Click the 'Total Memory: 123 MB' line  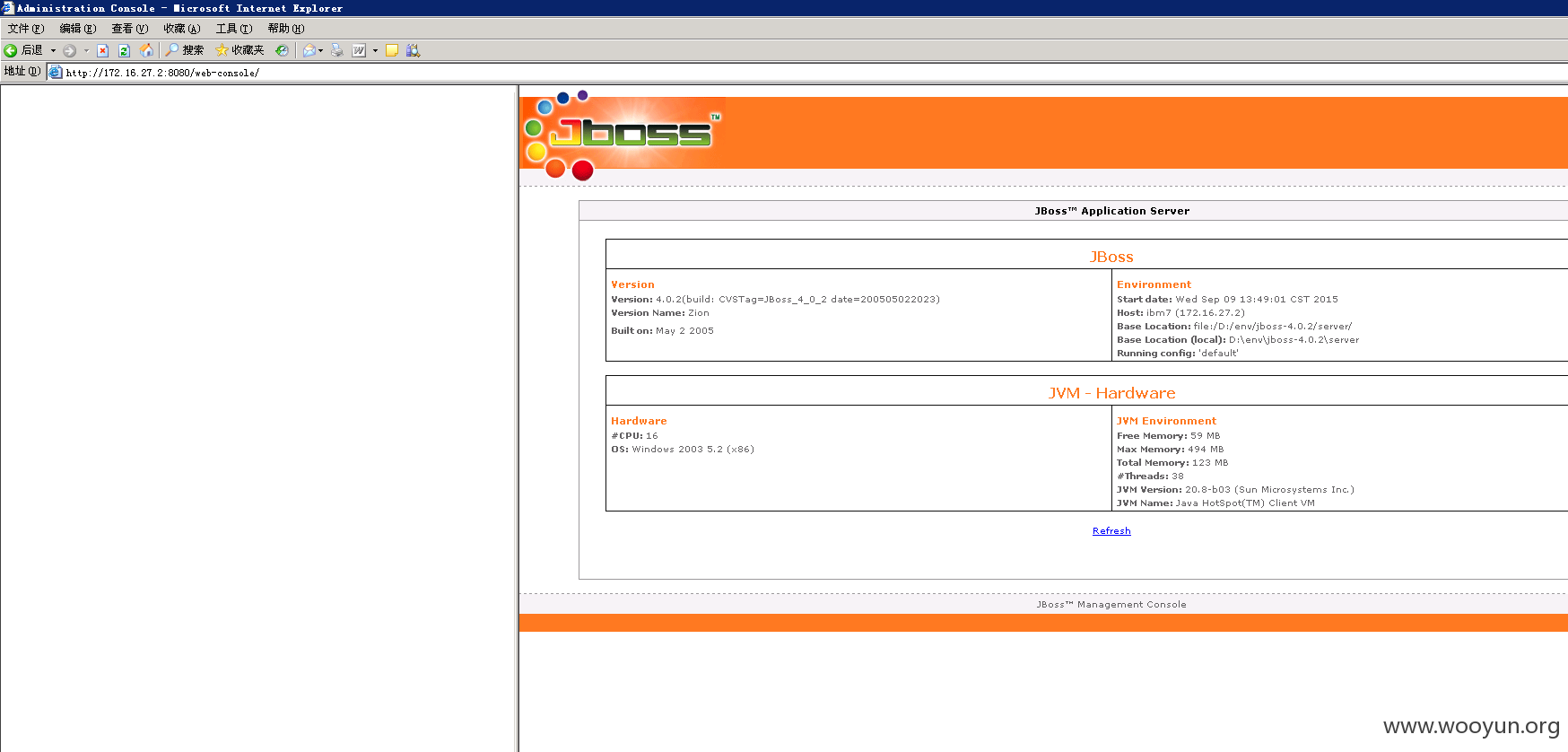tap(1172, 463)
